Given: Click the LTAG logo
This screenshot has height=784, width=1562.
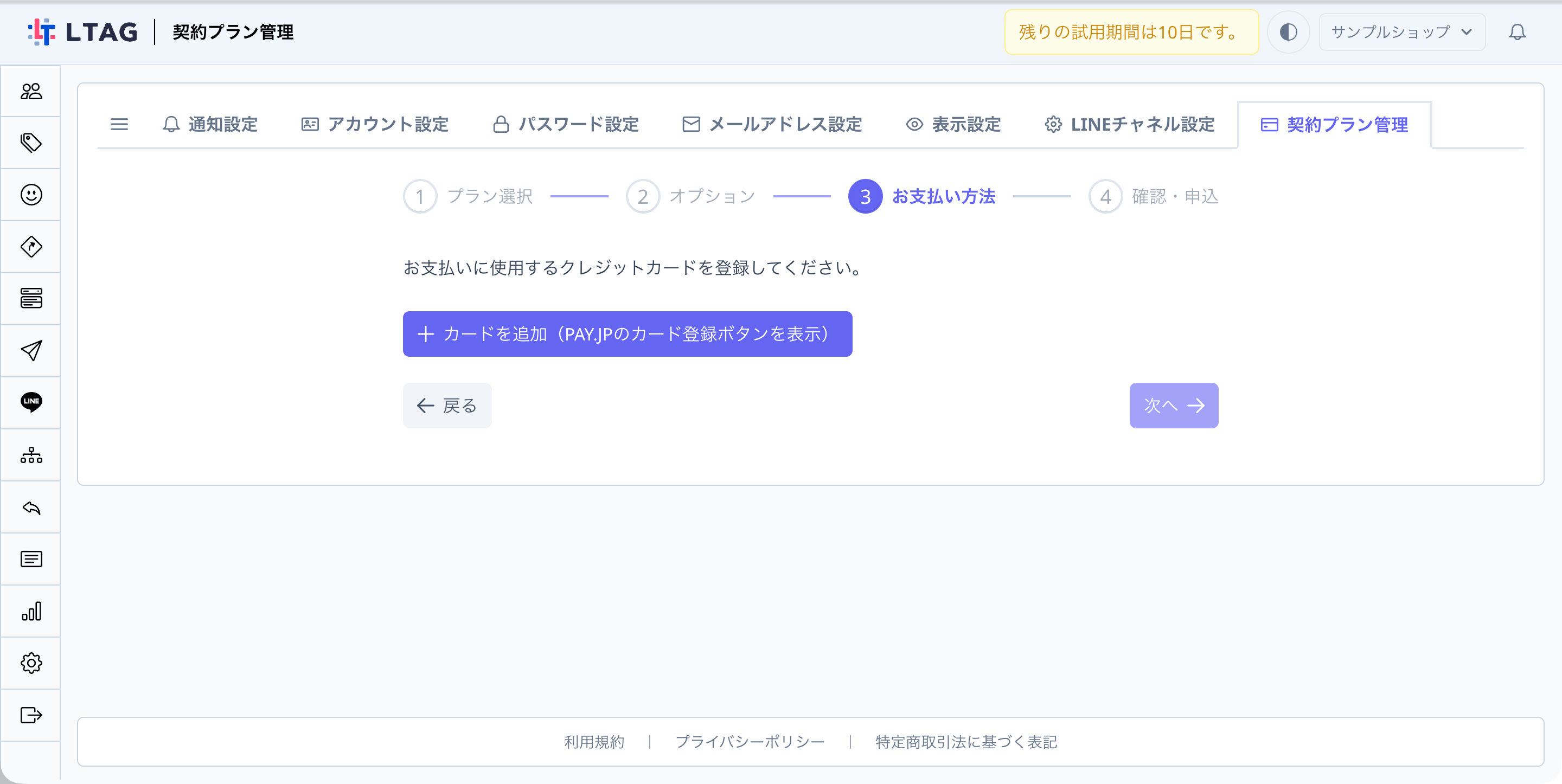Looking at the screenshot, I should tap(83, 31).
